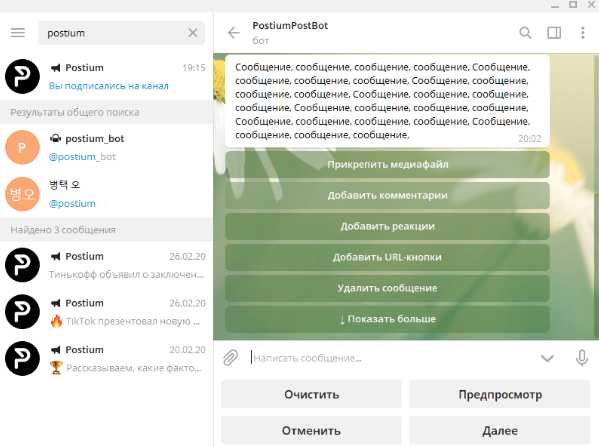Hit the Предпросмотр keyboard button

(500, 394)
